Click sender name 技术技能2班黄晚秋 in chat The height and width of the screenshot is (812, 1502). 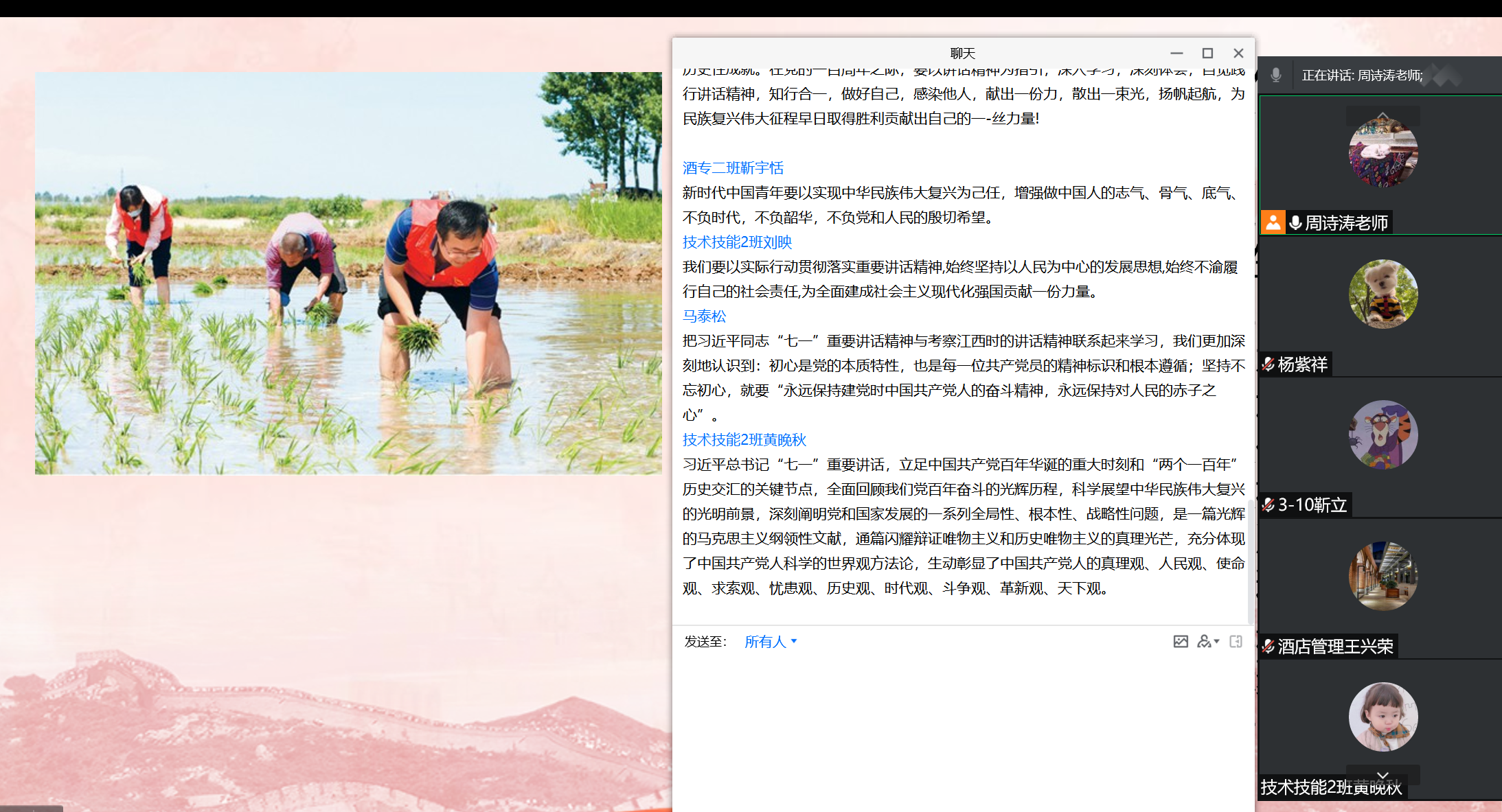coord(744,440)
